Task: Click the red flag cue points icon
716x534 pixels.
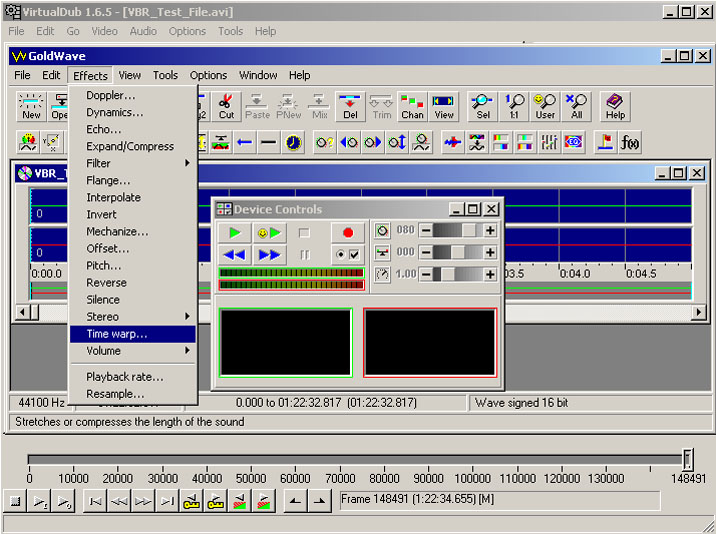Action: (x=605, y=143)
